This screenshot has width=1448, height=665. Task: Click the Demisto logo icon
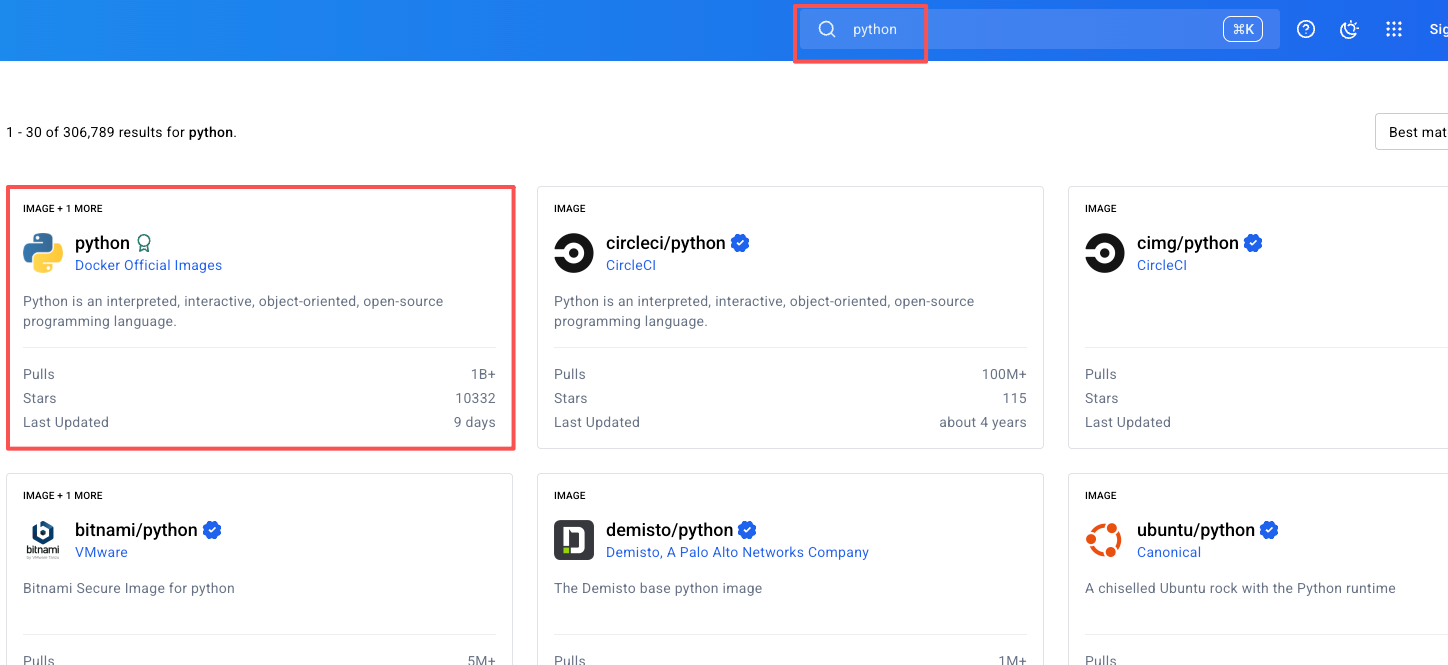point(574,540)
